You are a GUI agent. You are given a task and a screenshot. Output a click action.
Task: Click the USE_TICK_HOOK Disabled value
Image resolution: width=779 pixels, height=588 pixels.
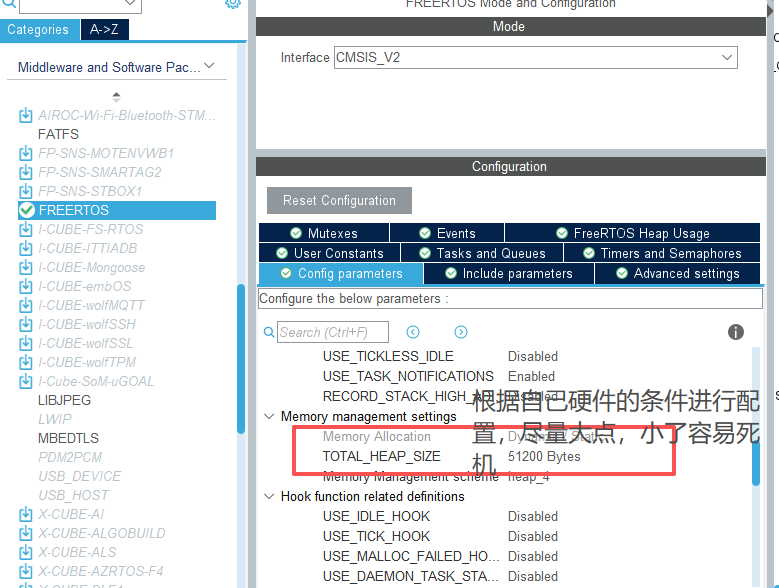533,536
